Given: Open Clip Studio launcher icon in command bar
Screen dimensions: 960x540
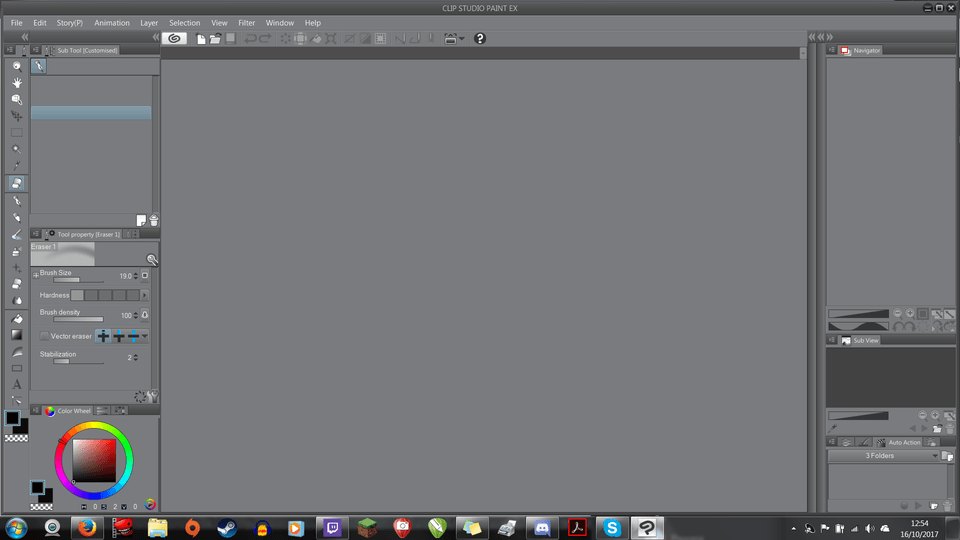Looking at the screenshot, I should (x=174, y=38).
